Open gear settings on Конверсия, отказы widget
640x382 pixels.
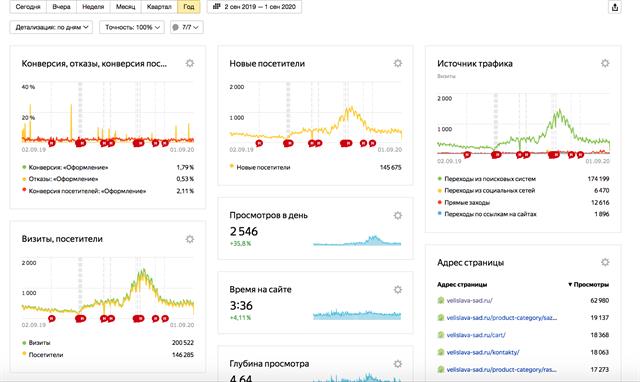coord(190,63)
